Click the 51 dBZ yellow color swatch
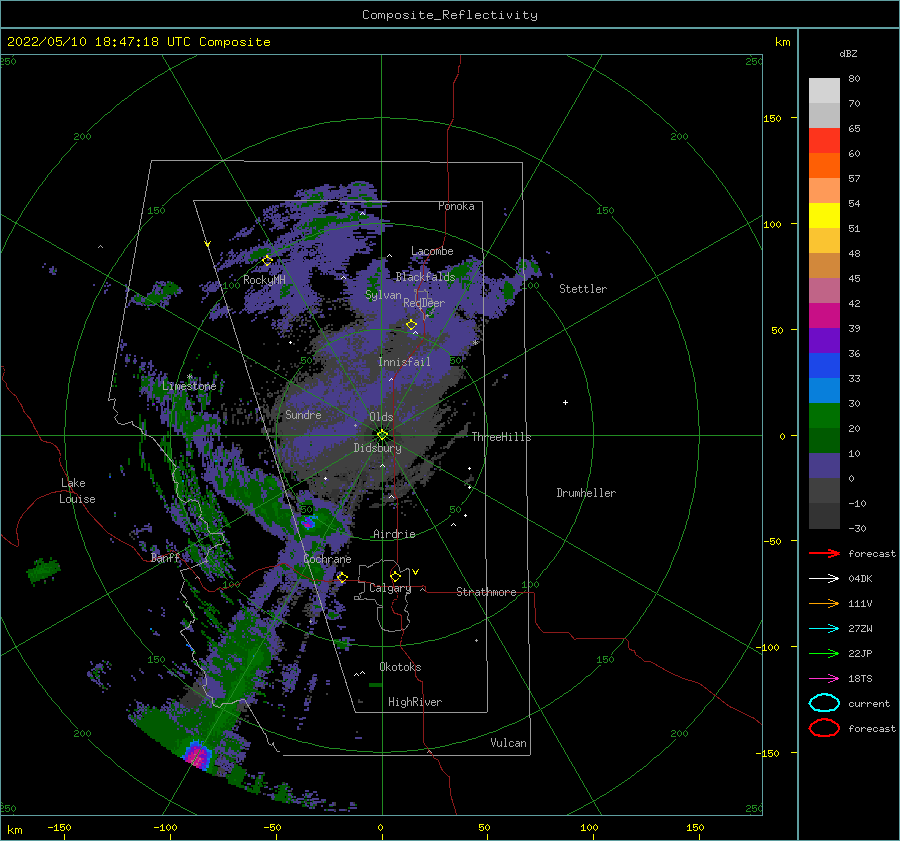 pyautogui.click(x=824, y=215)
